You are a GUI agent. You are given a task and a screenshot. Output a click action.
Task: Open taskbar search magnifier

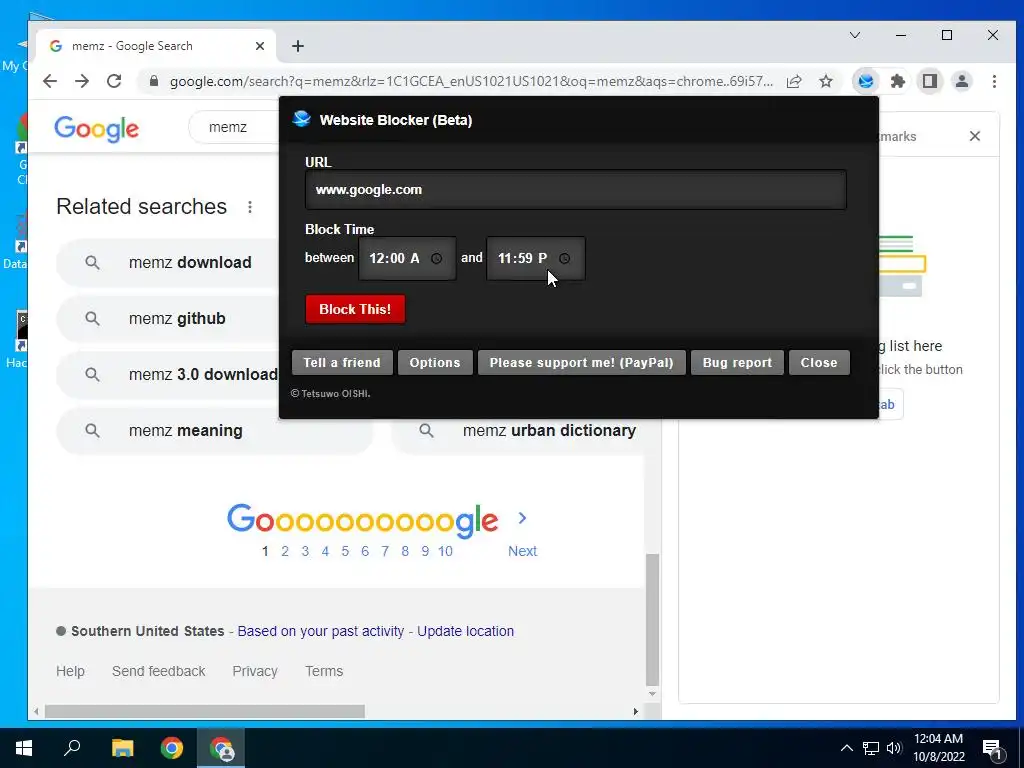[x=72, y=748]
